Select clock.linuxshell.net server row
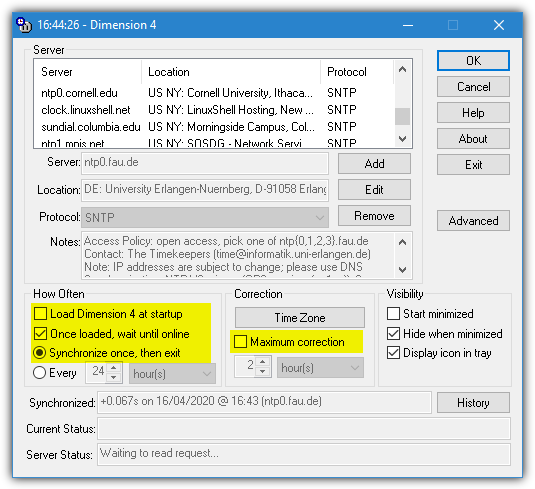This screenshot has height=489, width=535. coord(214,110)
